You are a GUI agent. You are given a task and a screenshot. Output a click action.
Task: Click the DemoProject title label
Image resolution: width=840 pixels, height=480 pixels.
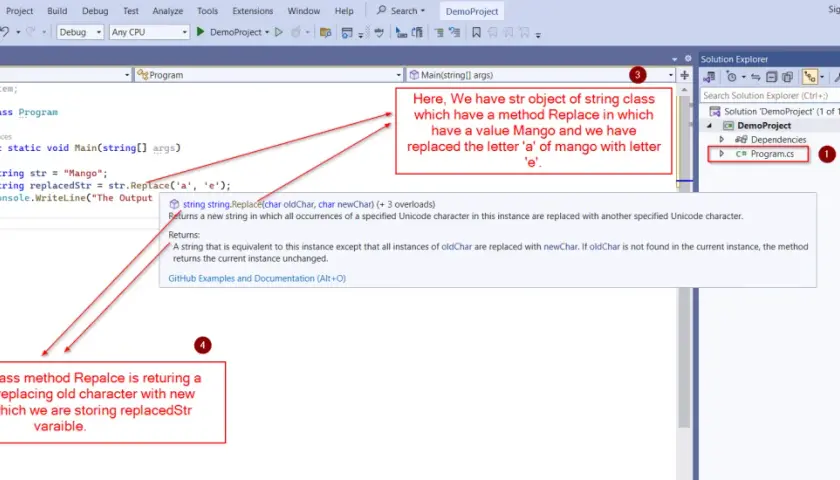(x=471, y=11)
